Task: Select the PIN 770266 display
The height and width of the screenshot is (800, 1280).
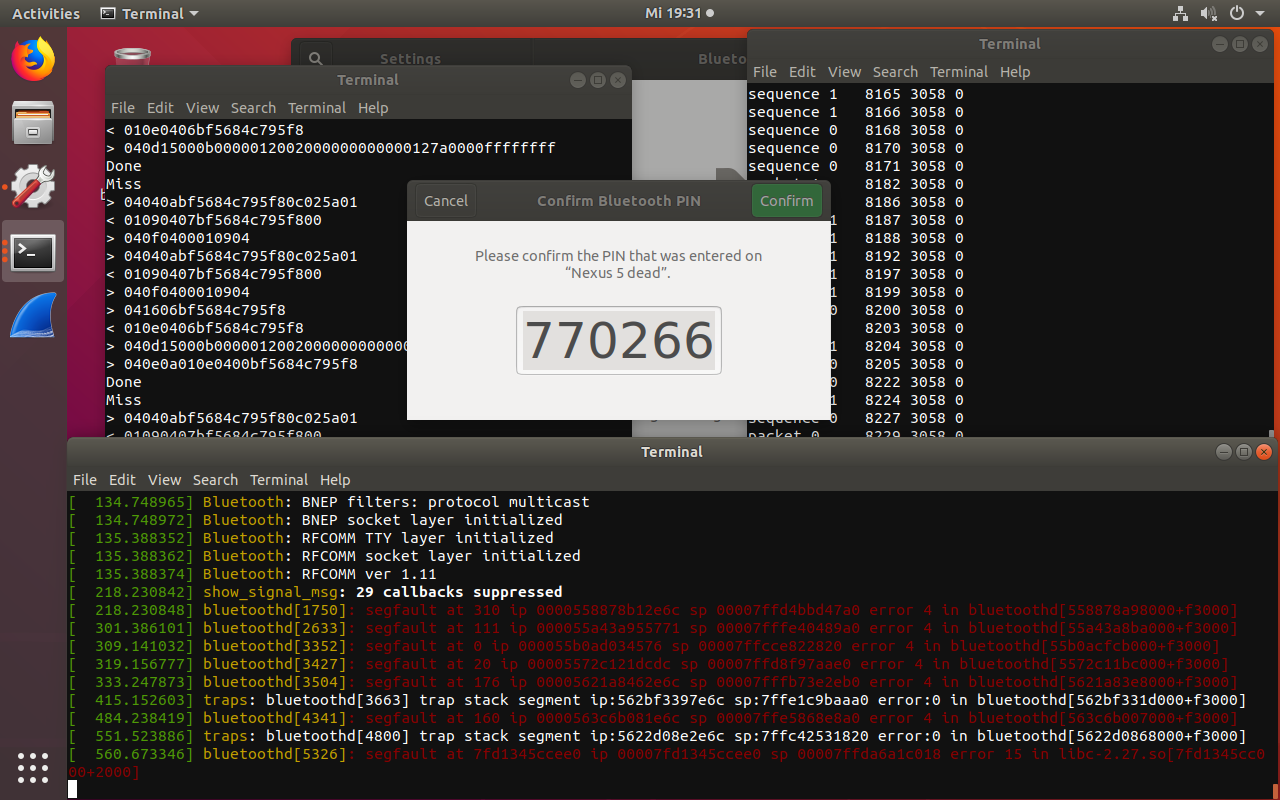Action: pyautogui.click(x=619, y=341)
